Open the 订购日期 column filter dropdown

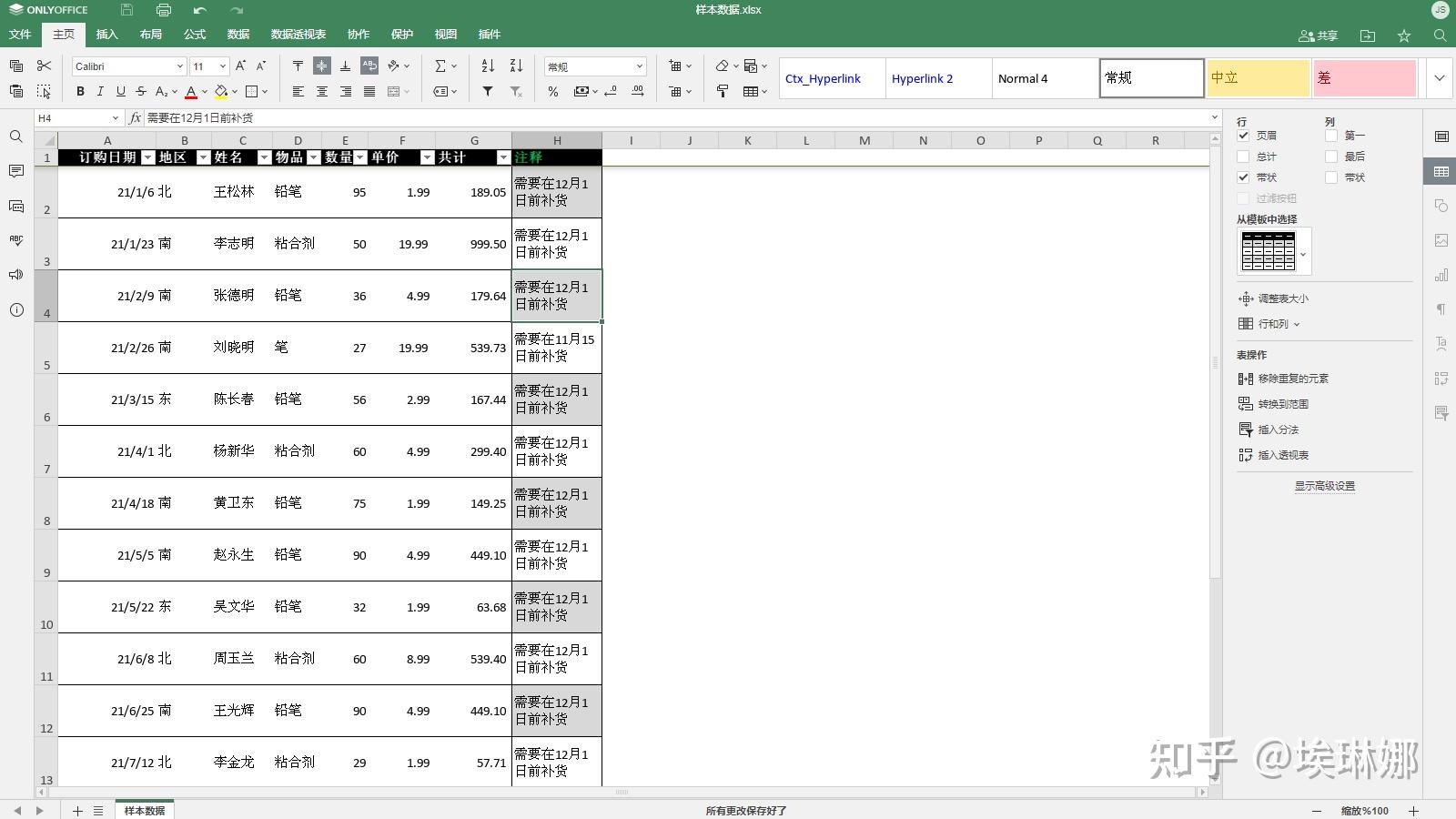147,157
